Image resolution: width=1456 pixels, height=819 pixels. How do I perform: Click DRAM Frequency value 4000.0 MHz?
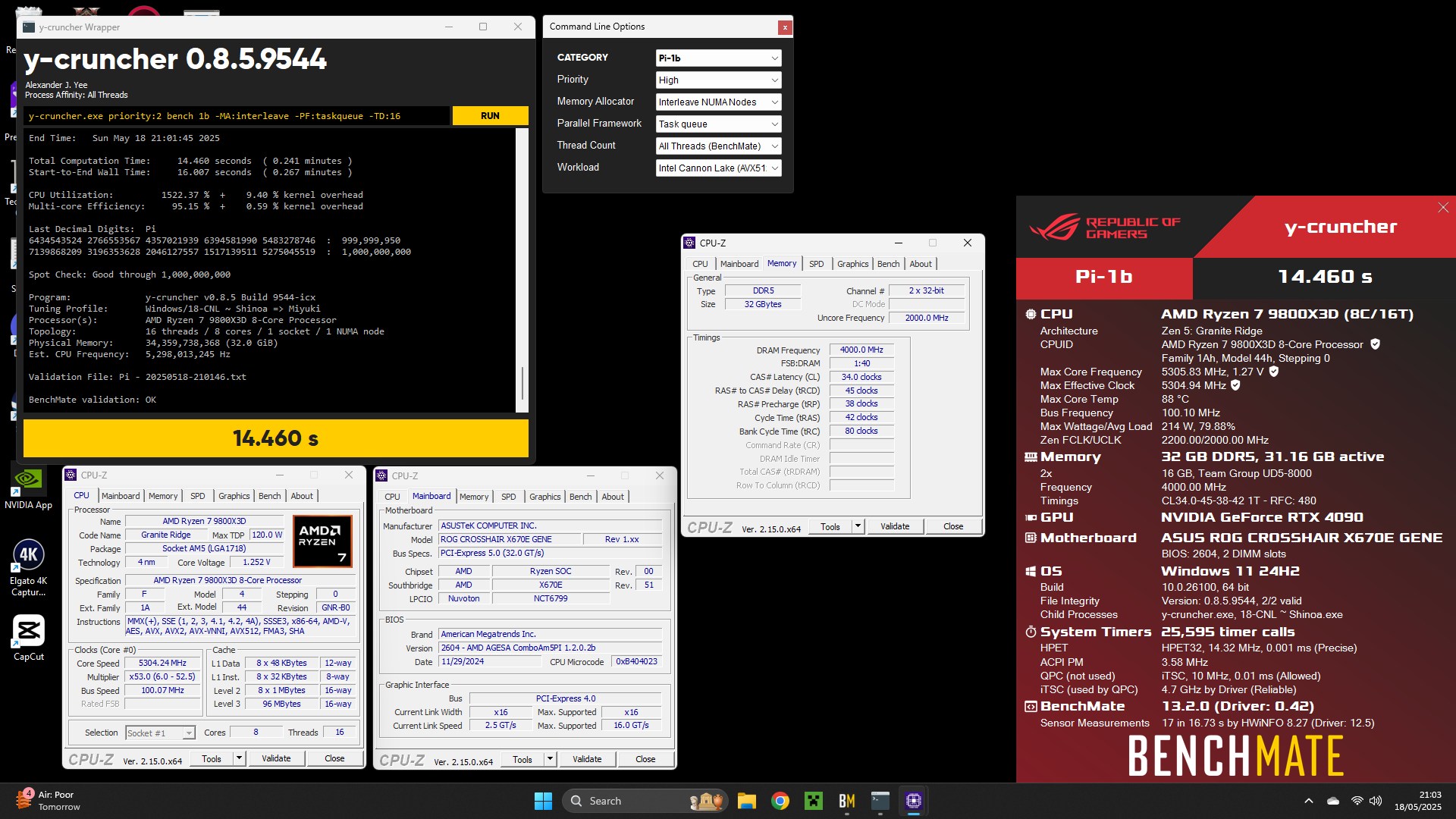(861, 350)
